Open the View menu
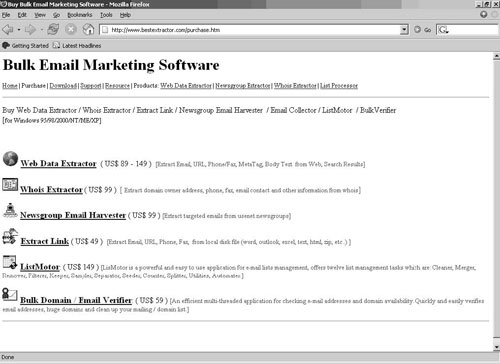This screenshot has width=500, height=364. (40, 15)
